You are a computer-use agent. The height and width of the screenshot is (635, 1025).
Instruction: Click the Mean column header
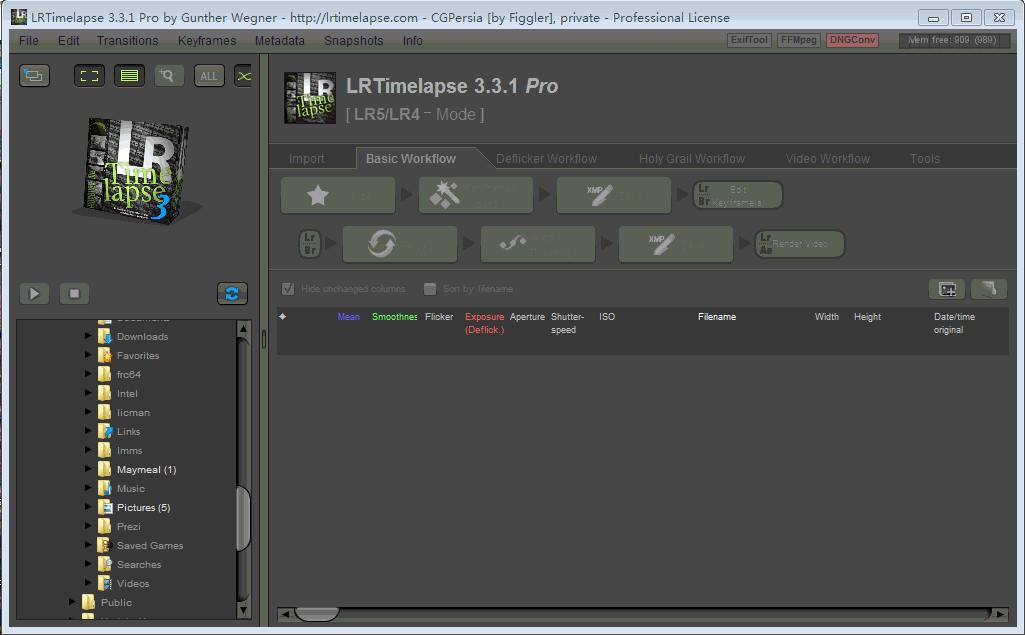click(348, 317)
